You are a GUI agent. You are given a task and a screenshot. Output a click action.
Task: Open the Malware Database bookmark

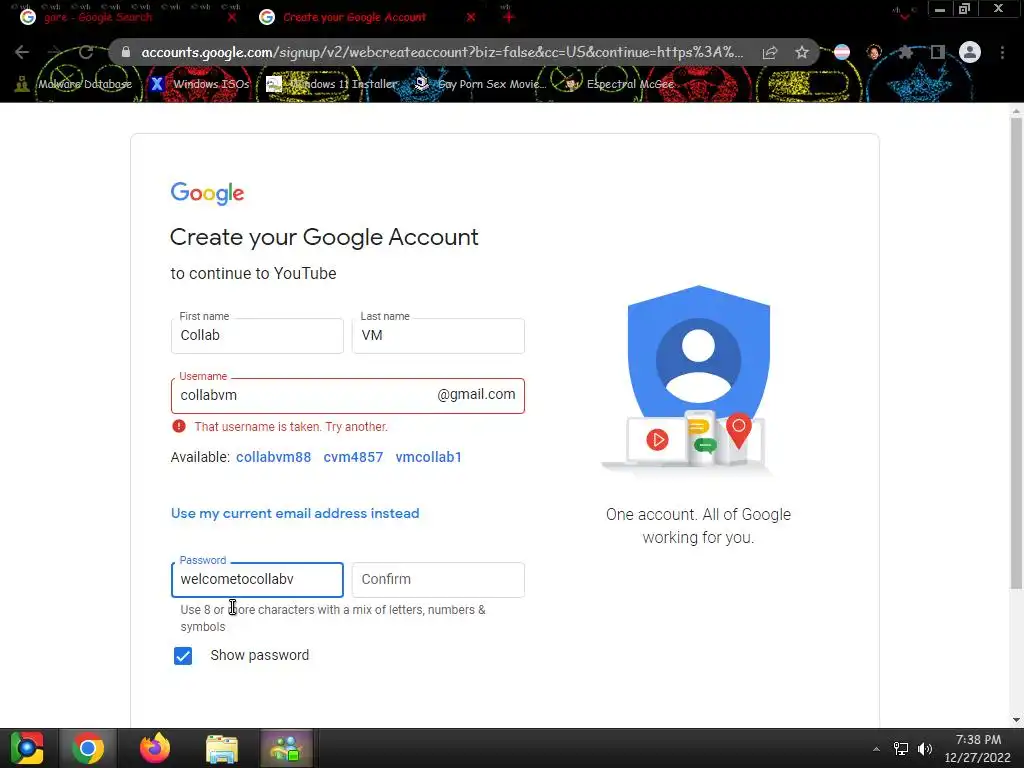click(74, 84)
